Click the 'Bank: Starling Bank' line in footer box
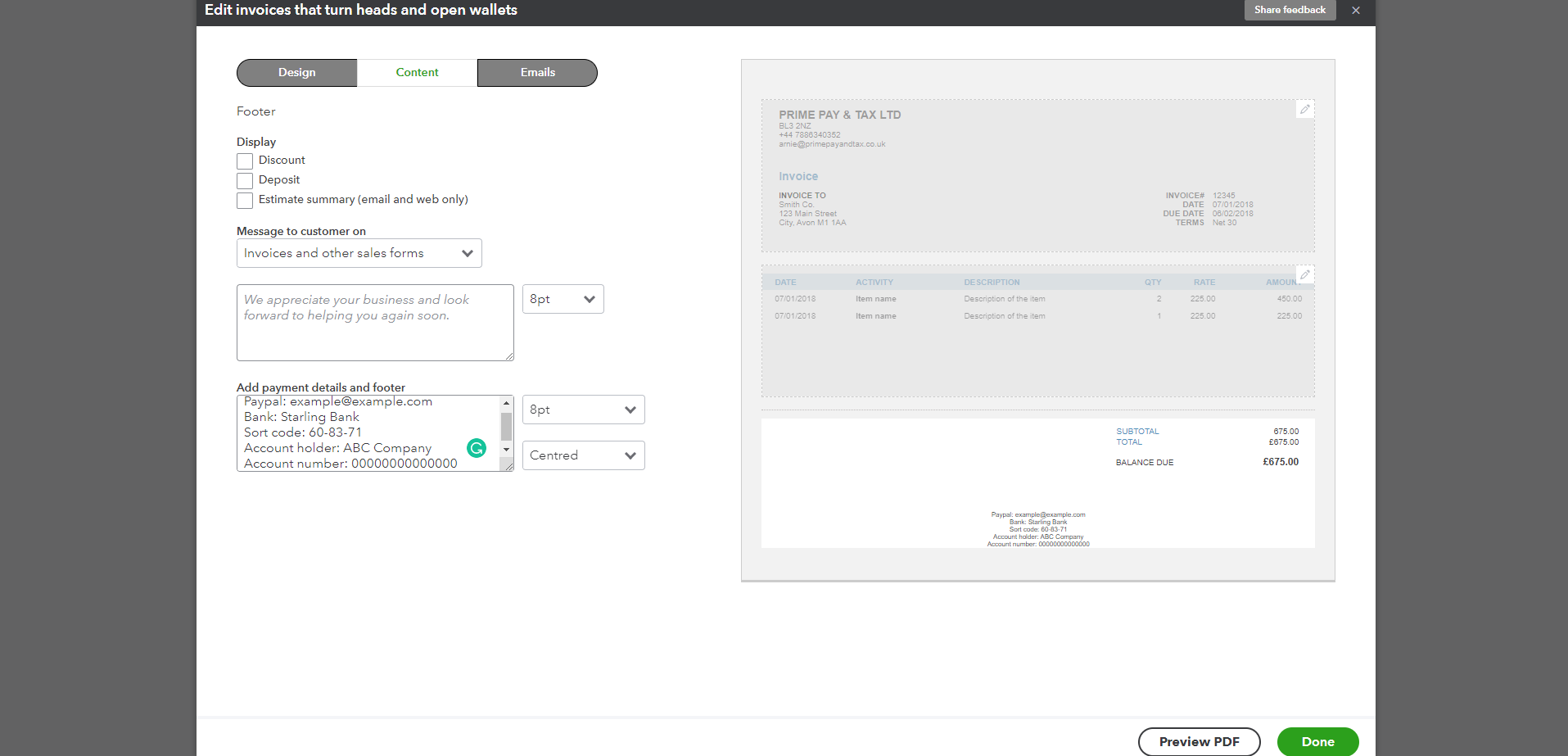 [x=301, y=417]
